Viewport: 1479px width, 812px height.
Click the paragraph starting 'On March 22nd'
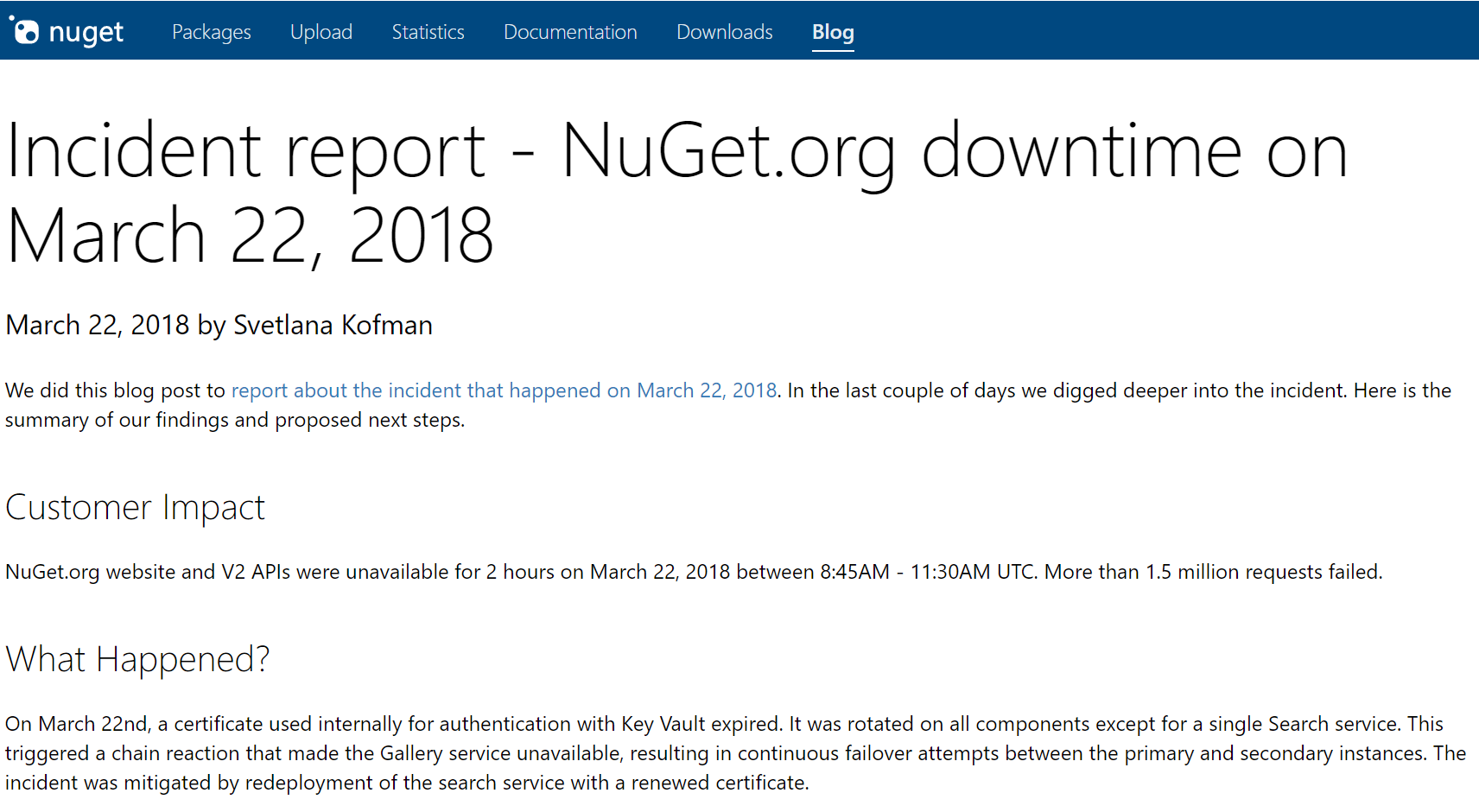point(735,753)
